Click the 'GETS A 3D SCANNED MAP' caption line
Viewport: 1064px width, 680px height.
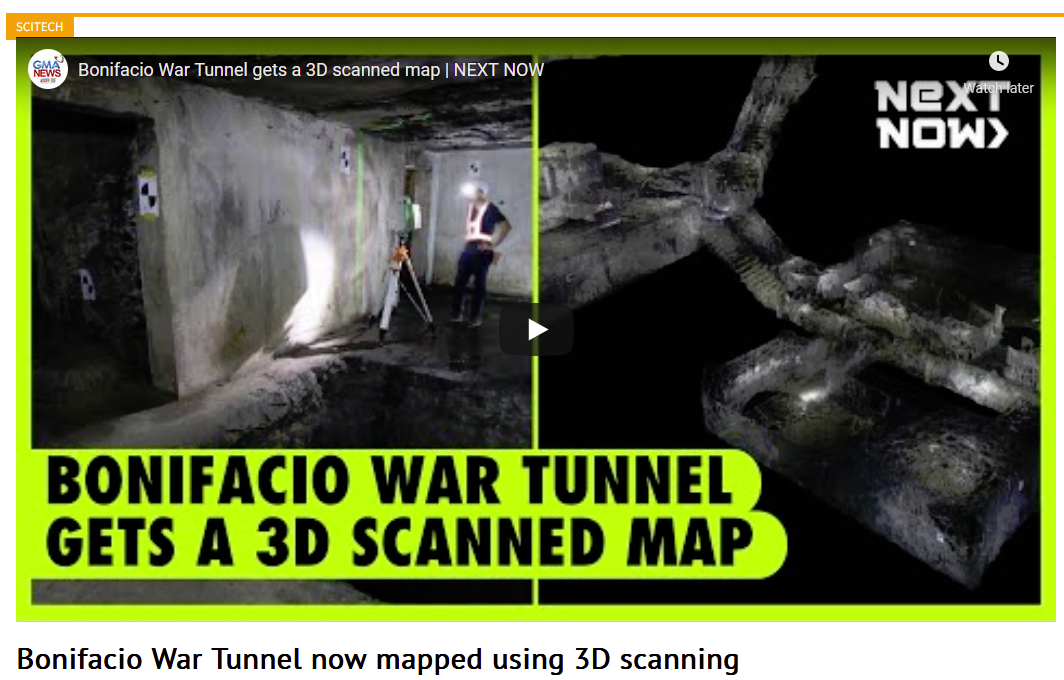pos(400,543)
